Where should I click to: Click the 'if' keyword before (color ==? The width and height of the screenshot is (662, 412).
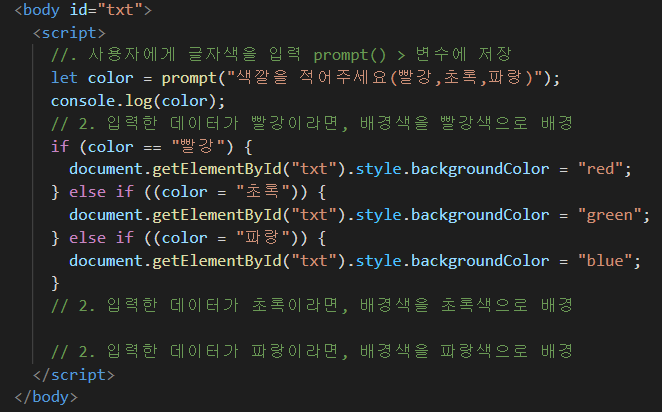60,146
